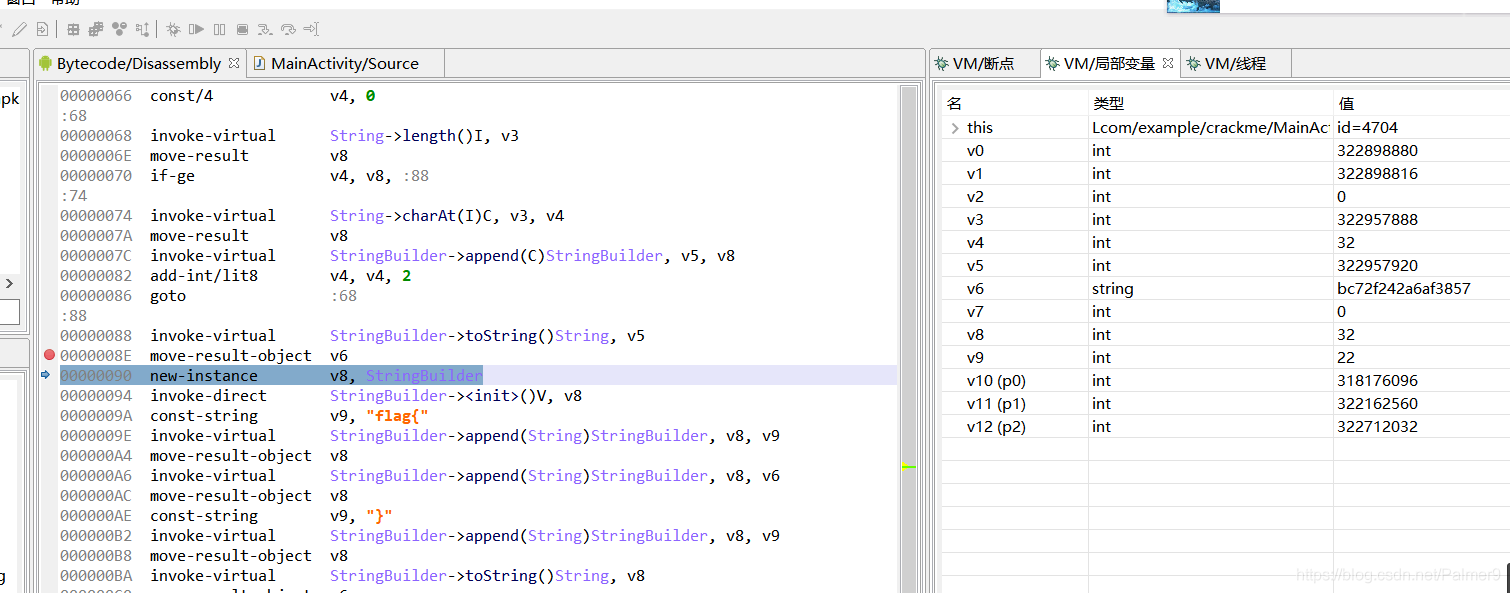1510x593 pixels.
Task: Click the bug icon on VM/线程 tab
Action: 1193,63
